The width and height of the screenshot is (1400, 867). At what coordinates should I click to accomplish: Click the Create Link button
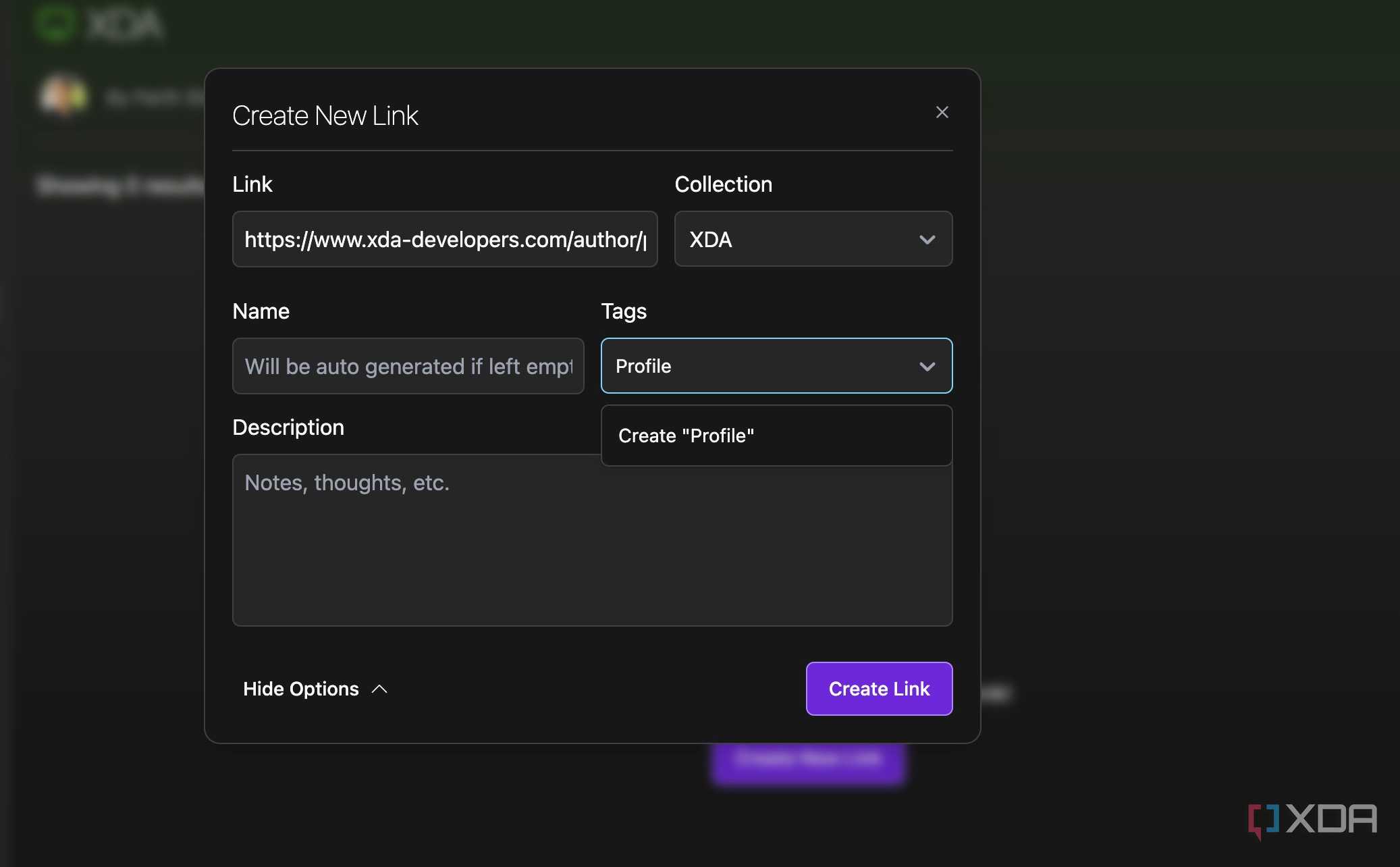(879, 689)
